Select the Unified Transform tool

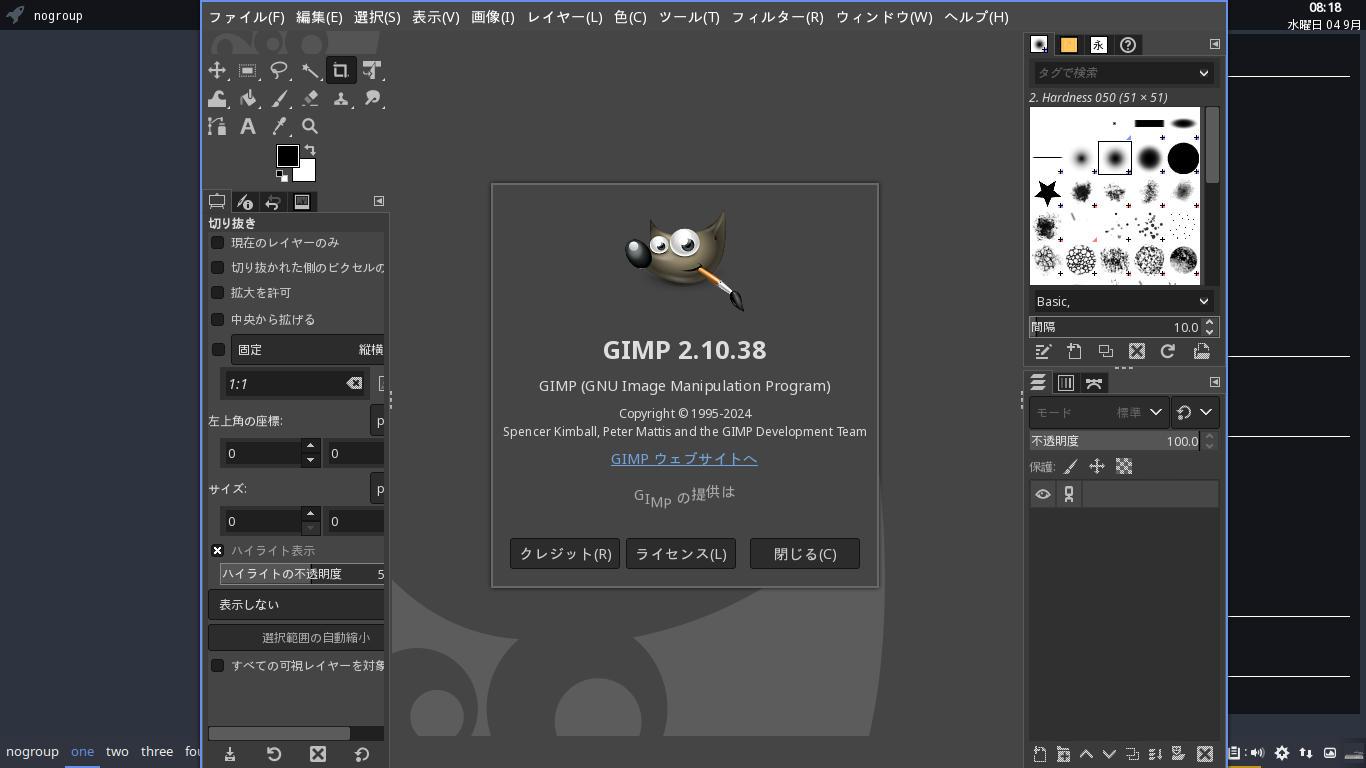[372, 70]
